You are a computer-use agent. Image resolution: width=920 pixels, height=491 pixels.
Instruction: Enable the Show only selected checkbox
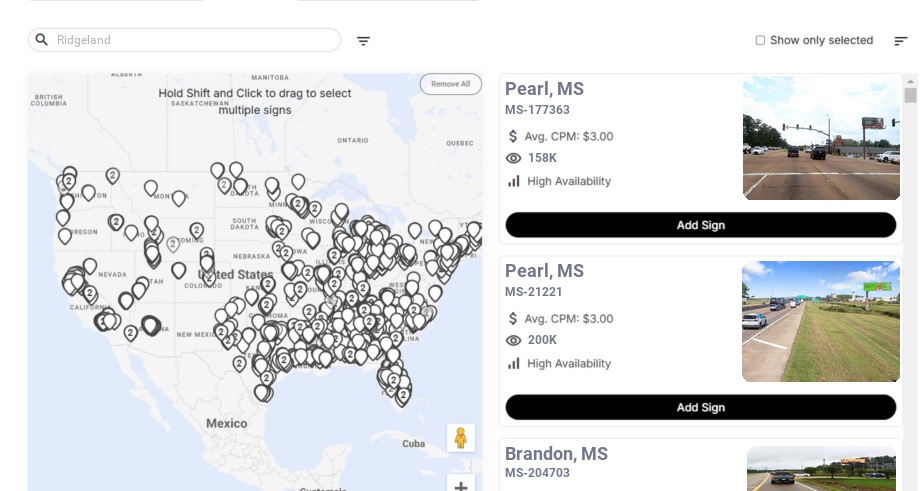[760, 41]
